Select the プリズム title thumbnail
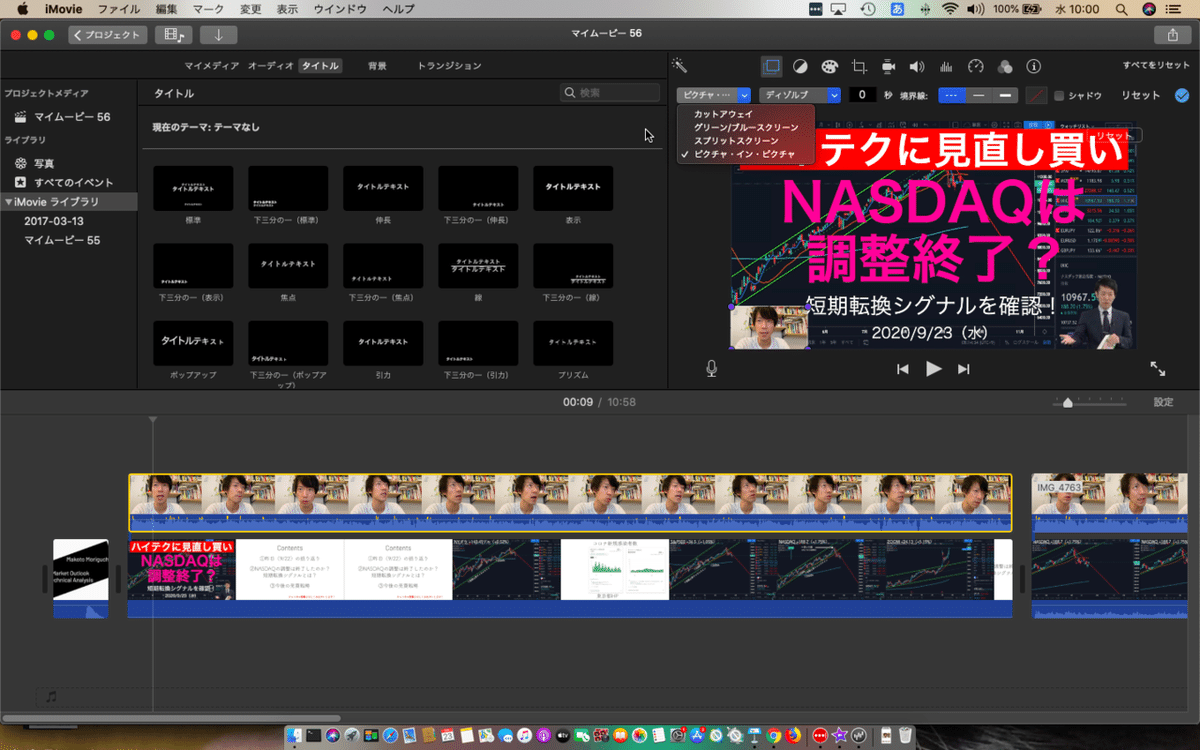This screenshot has width=1200, height=750. click(573, 342)
